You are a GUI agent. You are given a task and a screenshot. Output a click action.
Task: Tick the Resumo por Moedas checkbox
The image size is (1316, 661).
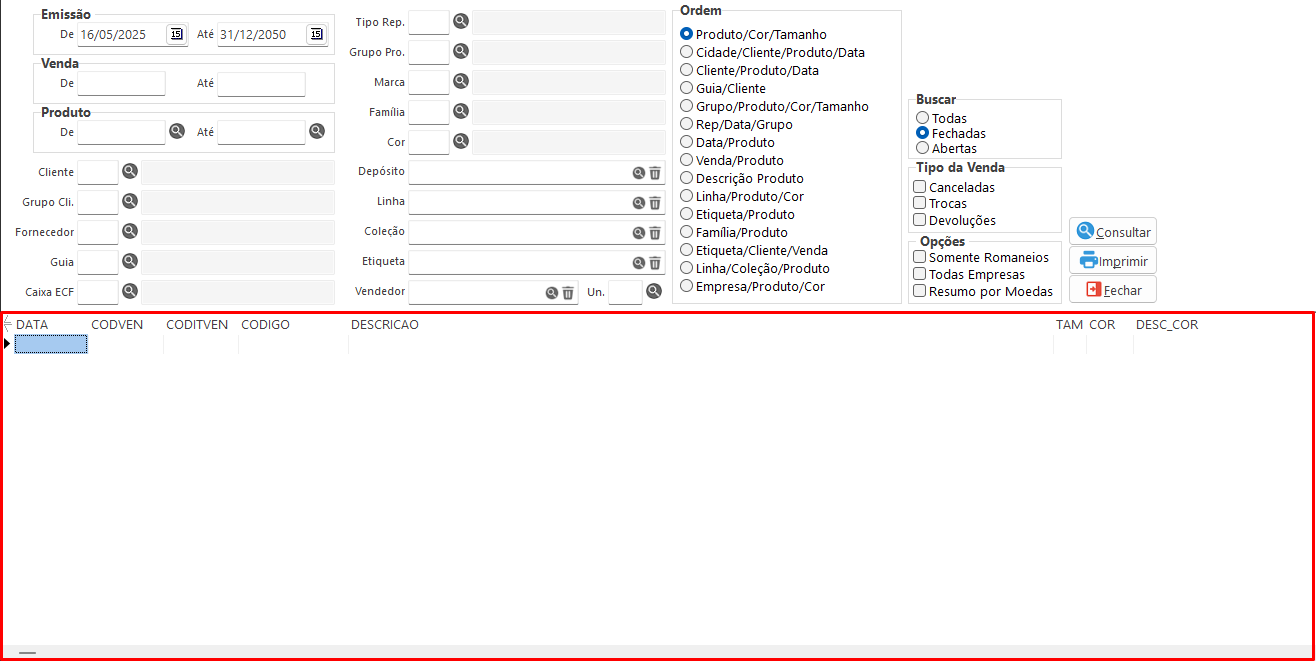pyautogui.click(x=920, y=291)
